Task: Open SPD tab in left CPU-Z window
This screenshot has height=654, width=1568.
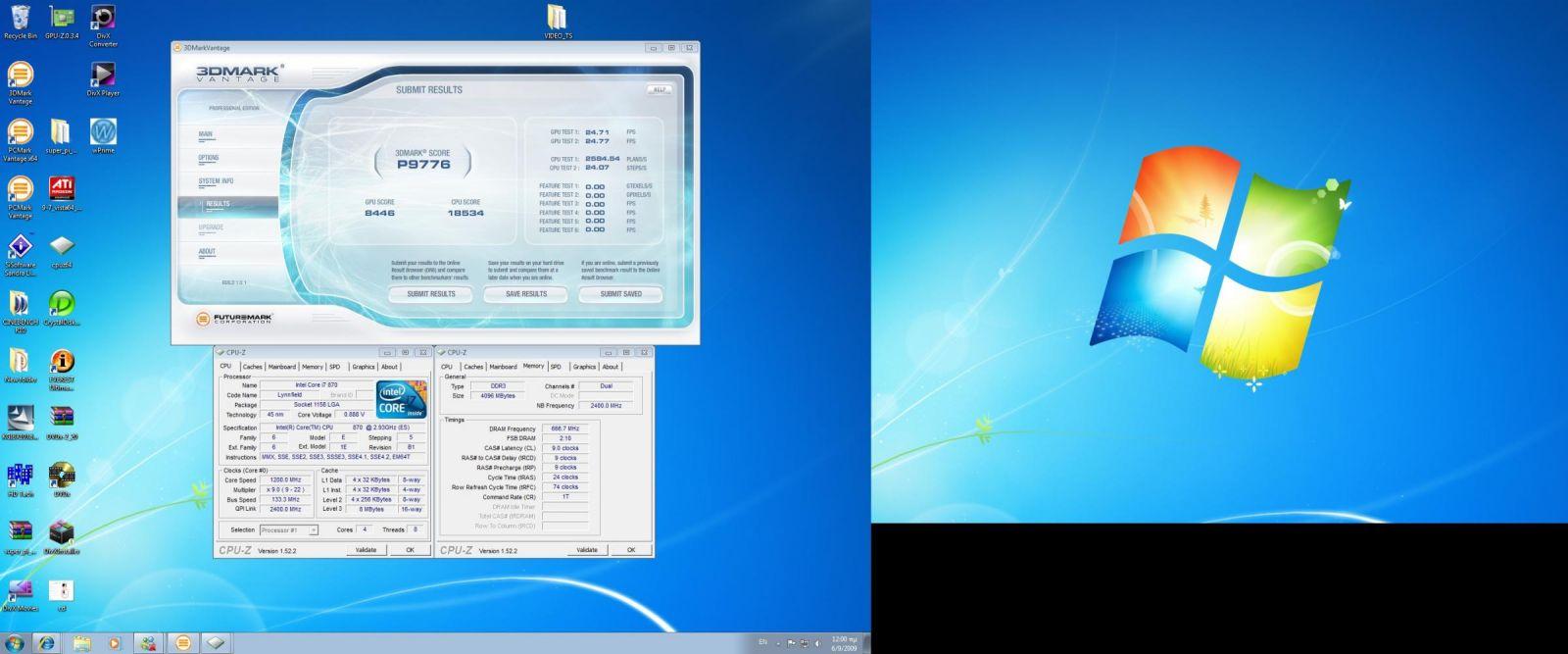Action: [x=335, y=367]
